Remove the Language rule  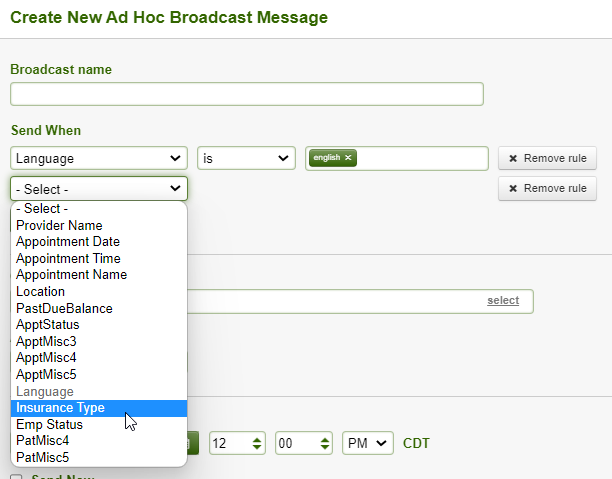[547, 158]
